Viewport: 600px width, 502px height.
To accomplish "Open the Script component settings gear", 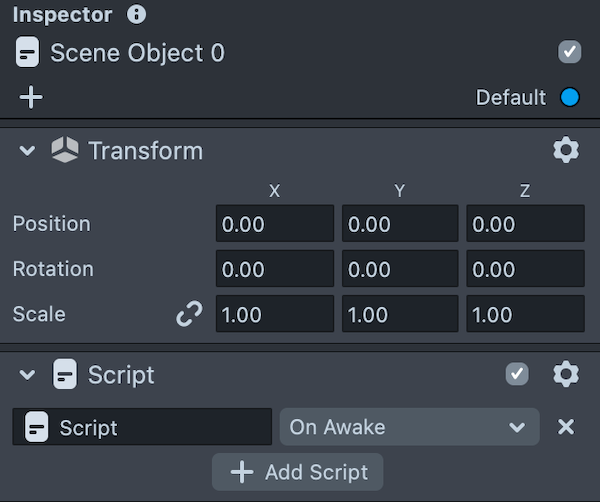I will point(566,375).
